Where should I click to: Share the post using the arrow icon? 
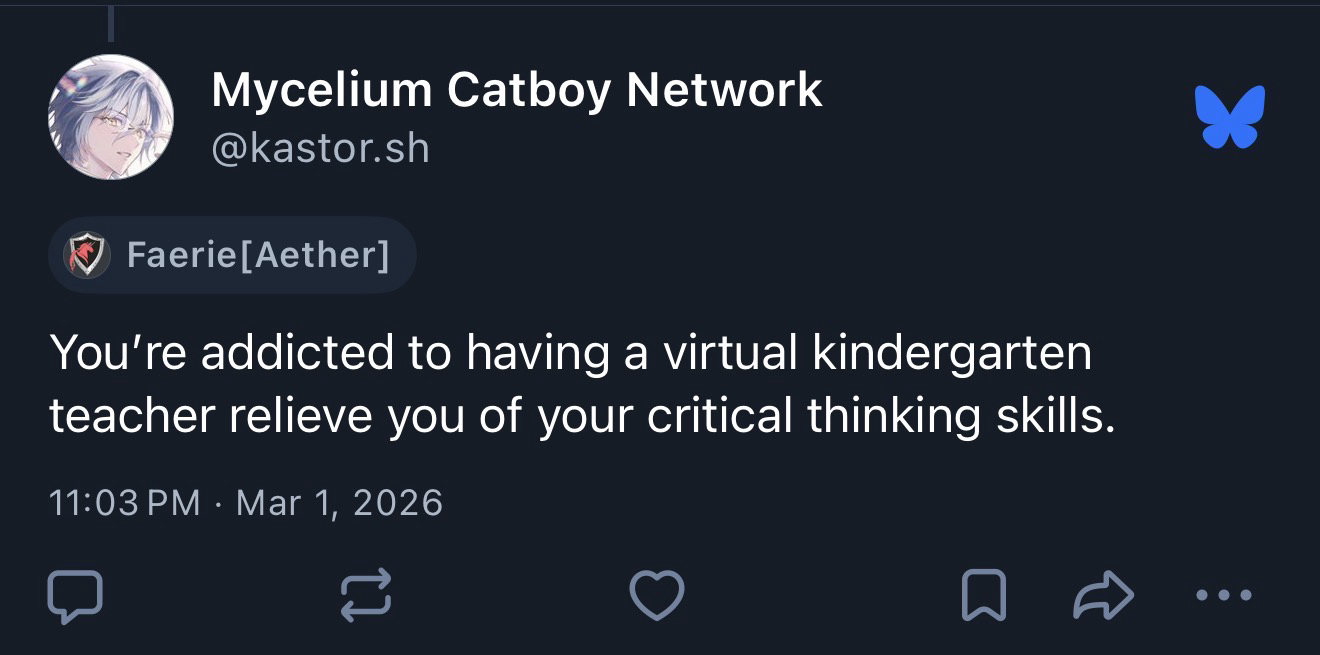(x=1103, y=595)
